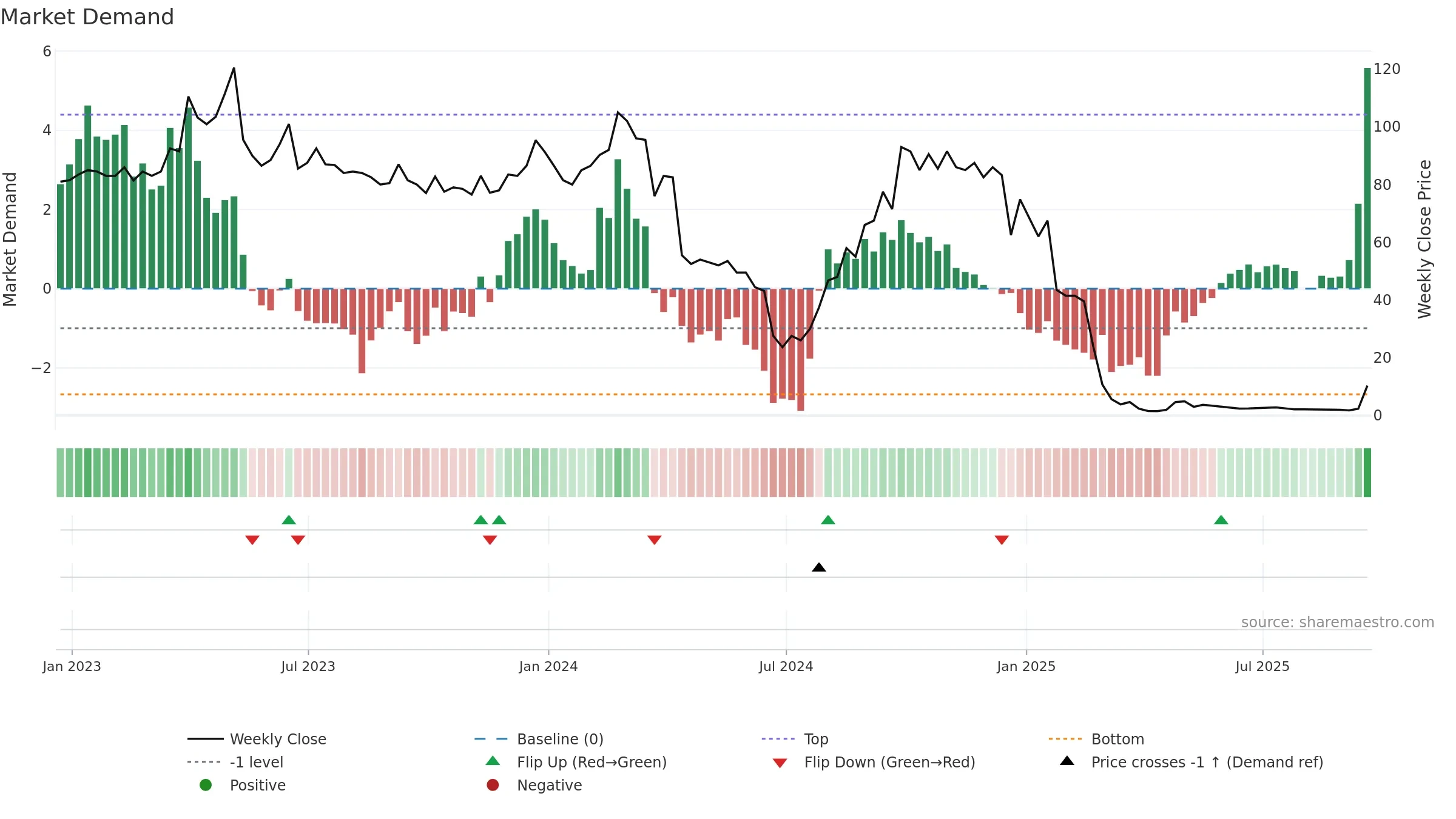The height and width of the screenshot is (819, 1456).
Task: Select the red flip-down marker near Mar 2024
Action: point(654,540)
